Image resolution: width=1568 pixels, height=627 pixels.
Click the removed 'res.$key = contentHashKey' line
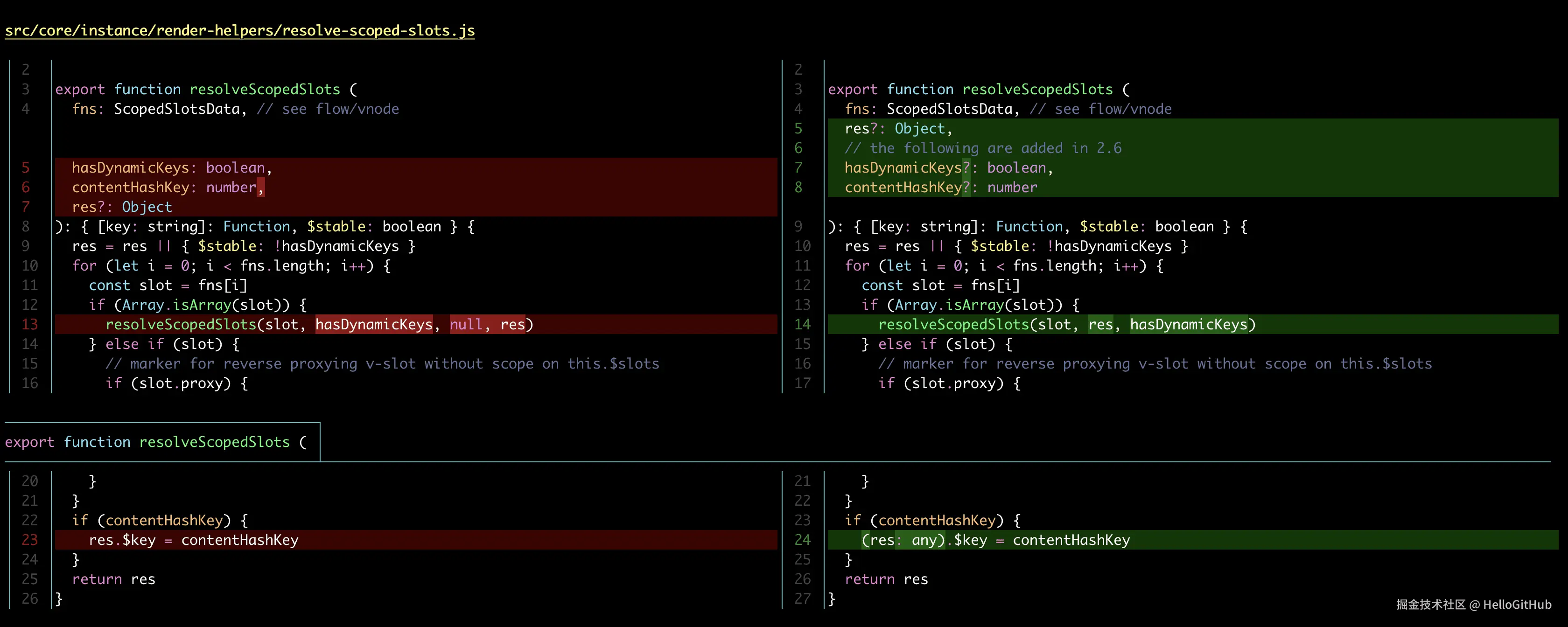point(193,540)
